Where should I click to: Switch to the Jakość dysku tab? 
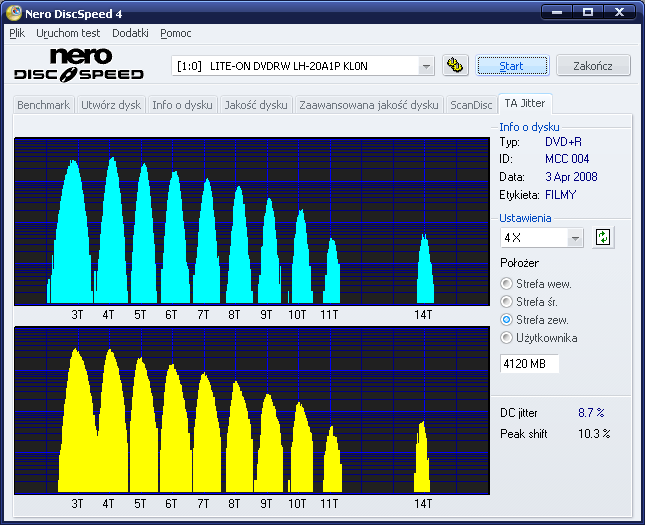[256, 105]
